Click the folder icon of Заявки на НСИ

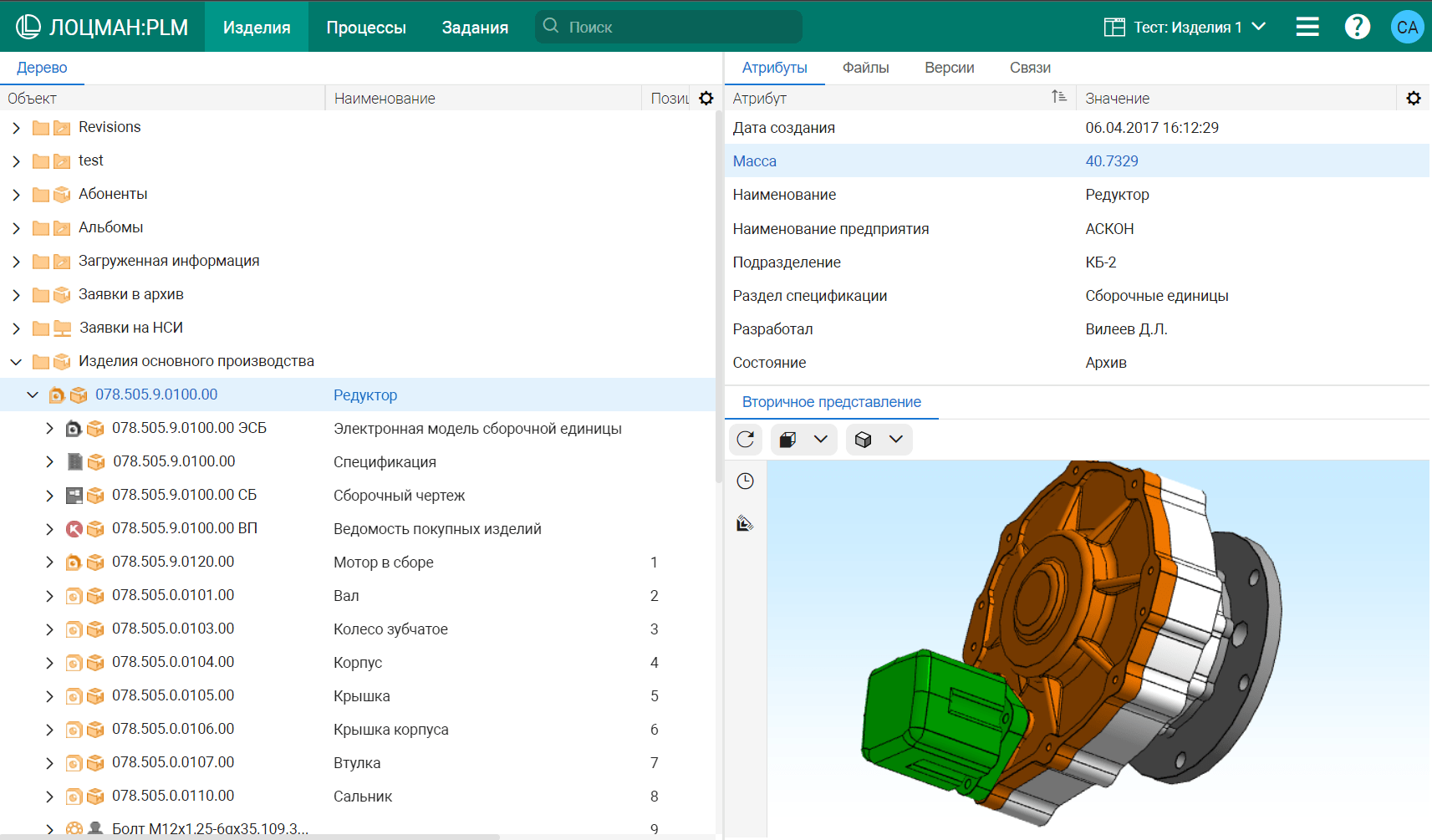(41, 328)
